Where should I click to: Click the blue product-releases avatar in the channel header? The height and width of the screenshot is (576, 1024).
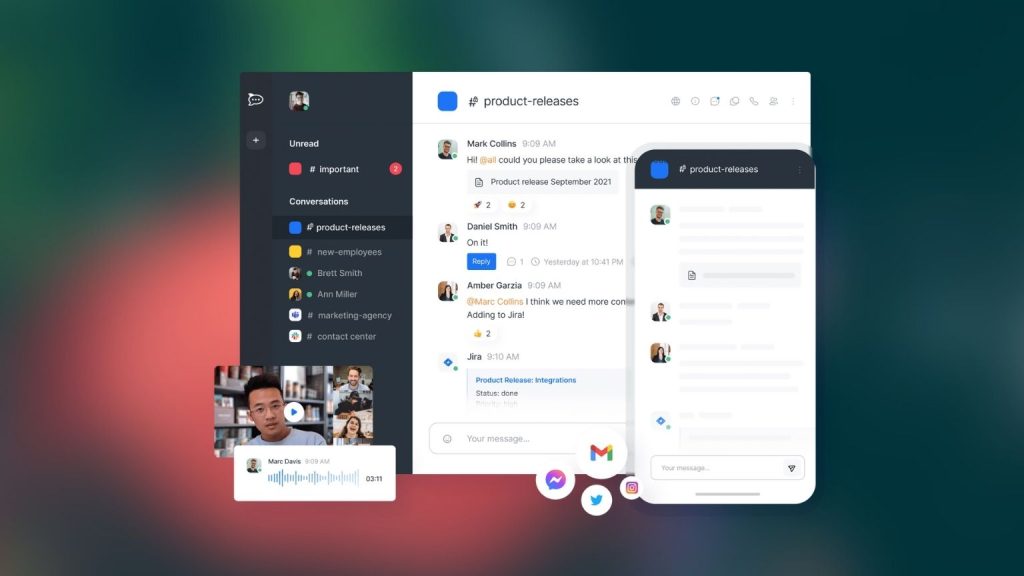pos(447,101)
